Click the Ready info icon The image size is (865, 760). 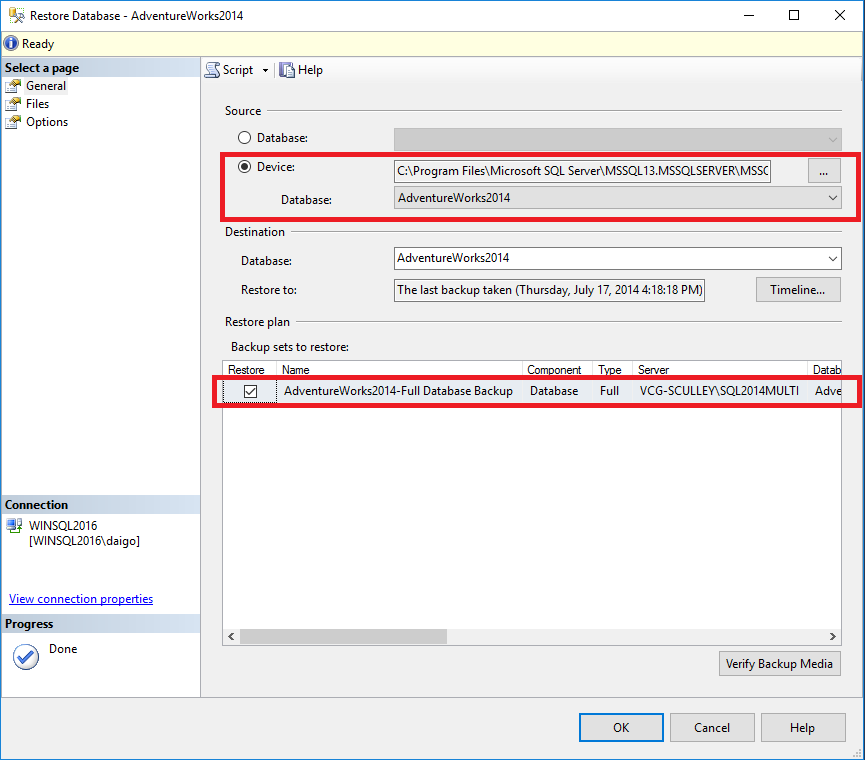click(11, 43)
